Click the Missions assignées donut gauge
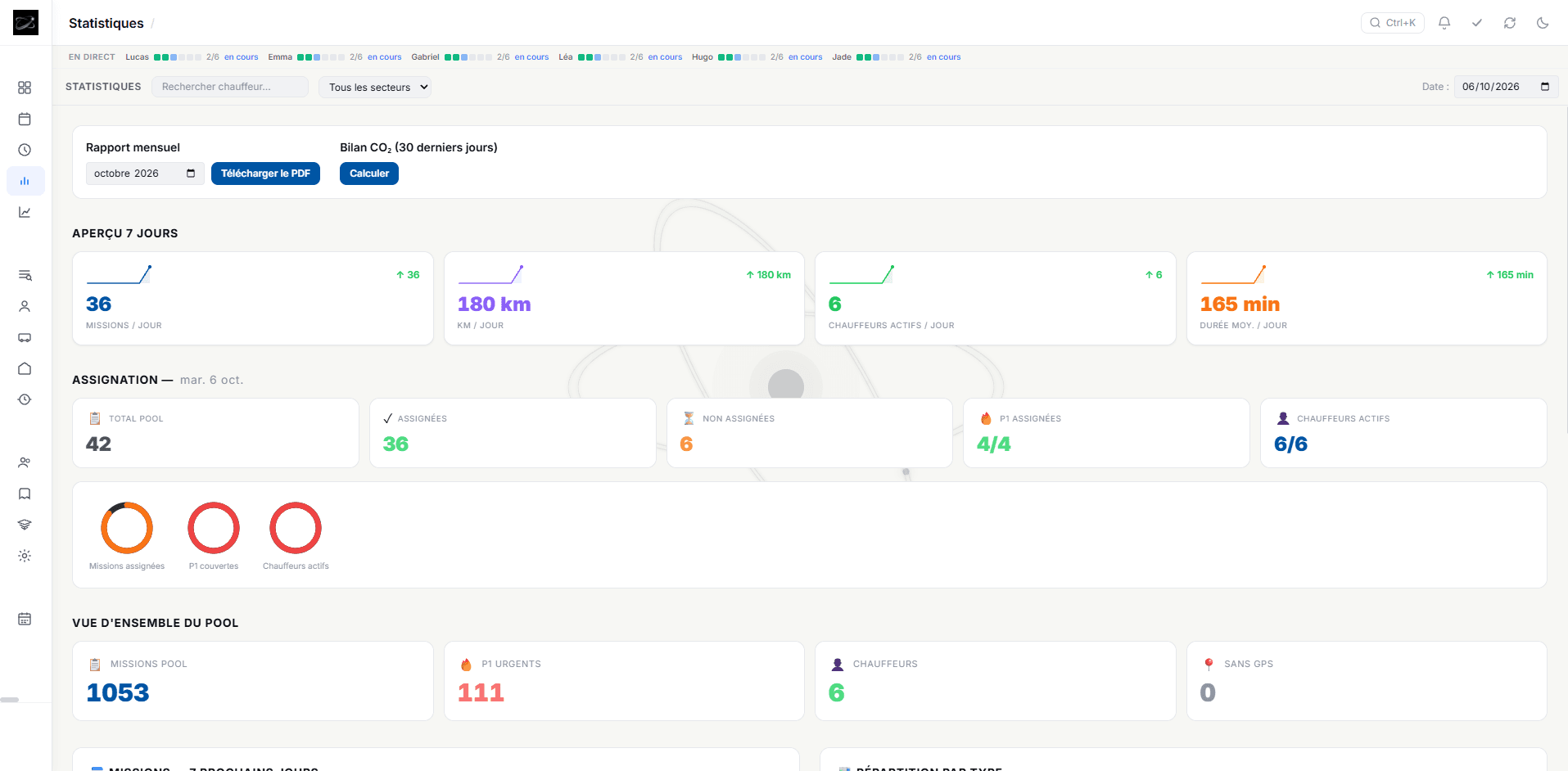The height and width of the screenshot is (771, 1568). pyautogui.click(x=127, y=528)
